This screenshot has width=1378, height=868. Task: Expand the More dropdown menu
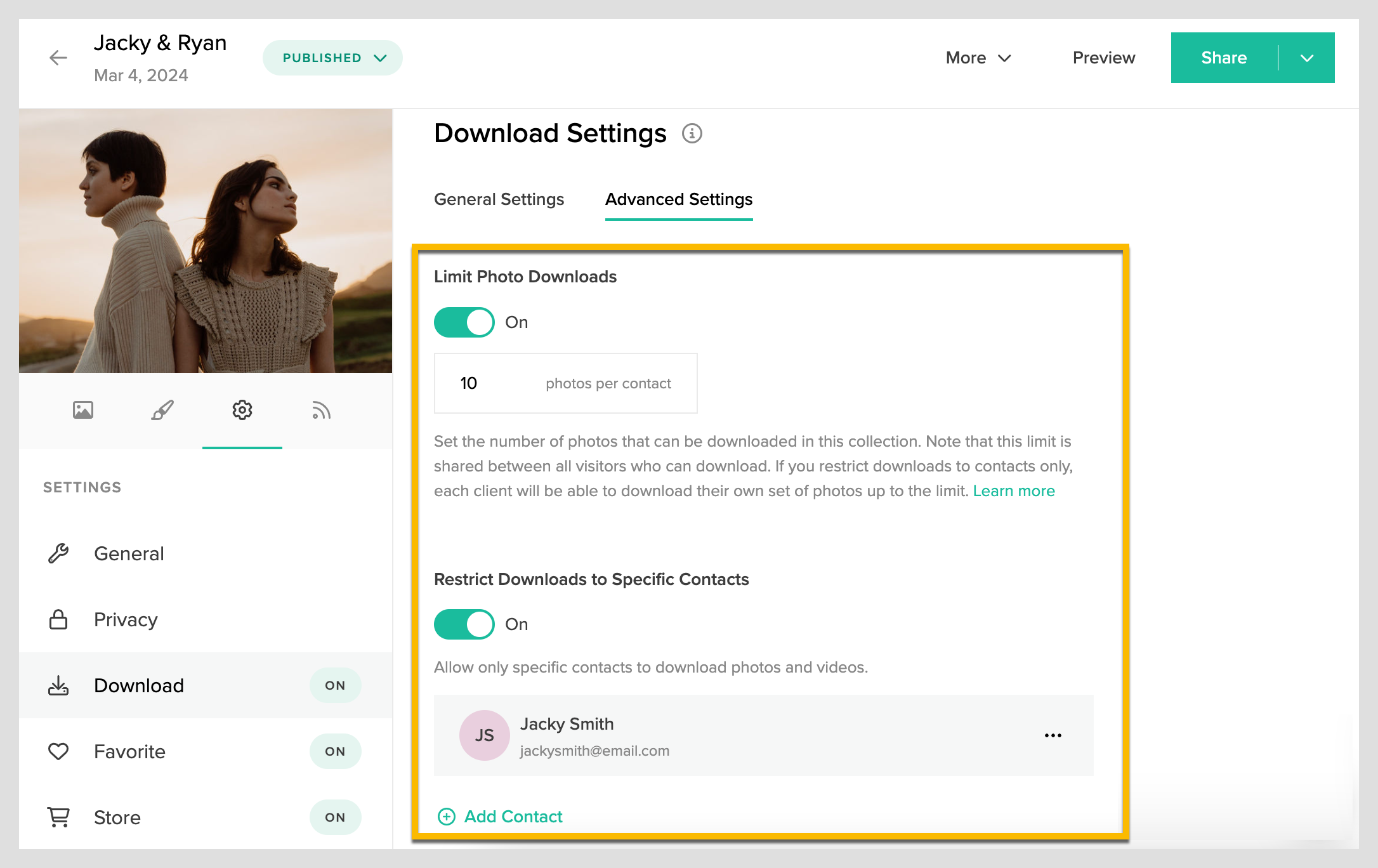tap(978, 58)
